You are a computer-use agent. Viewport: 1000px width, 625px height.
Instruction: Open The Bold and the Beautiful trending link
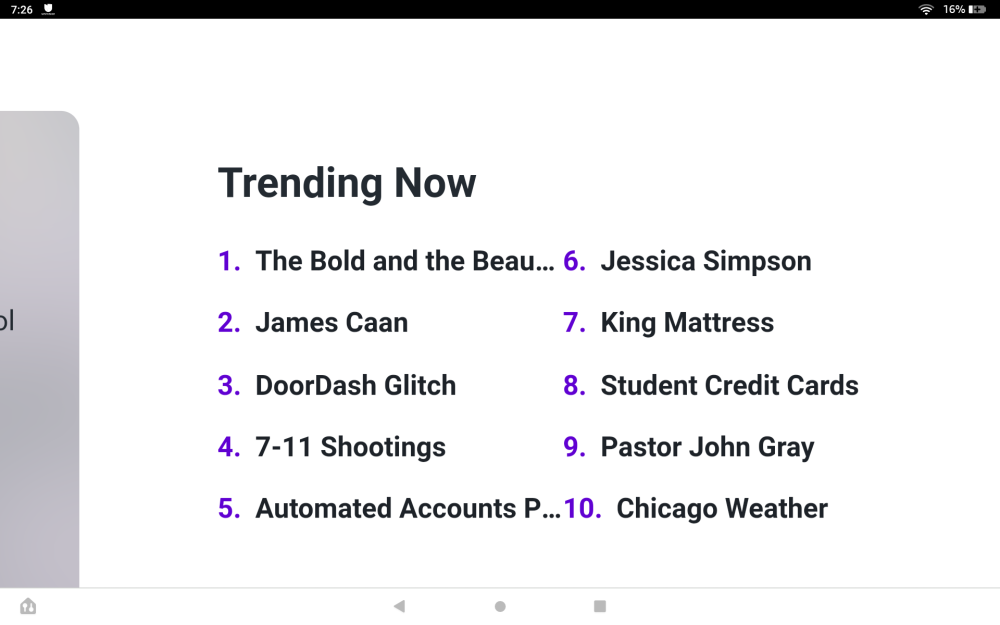coord(404,261)
